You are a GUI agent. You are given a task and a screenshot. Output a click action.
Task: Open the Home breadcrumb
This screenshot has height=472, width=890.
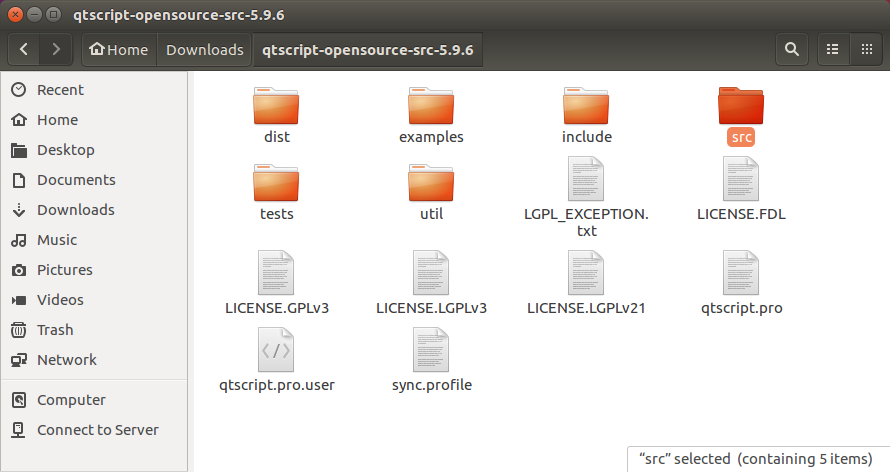pos(118,49)
